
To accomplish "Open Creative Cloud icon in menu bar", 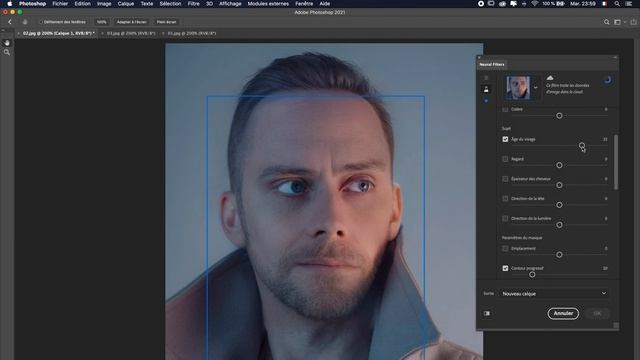I will click(x=502, y=4).
